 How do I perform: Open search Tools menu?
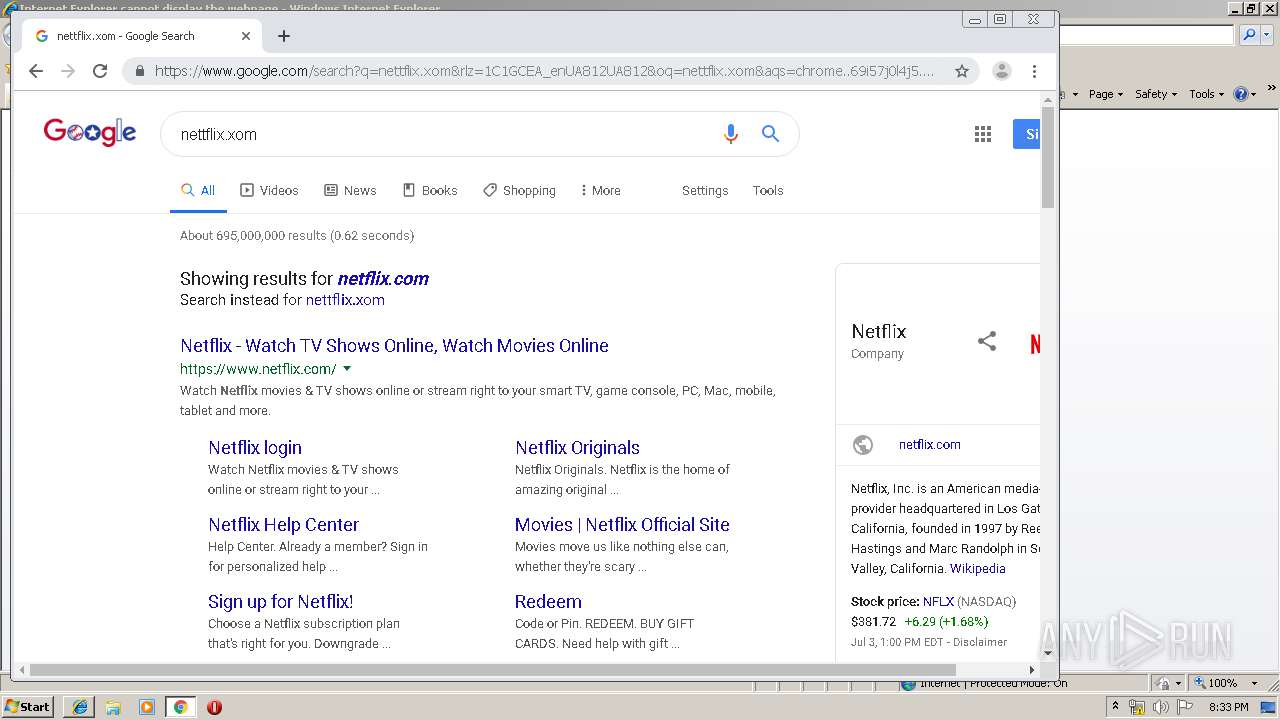[768, 190]
